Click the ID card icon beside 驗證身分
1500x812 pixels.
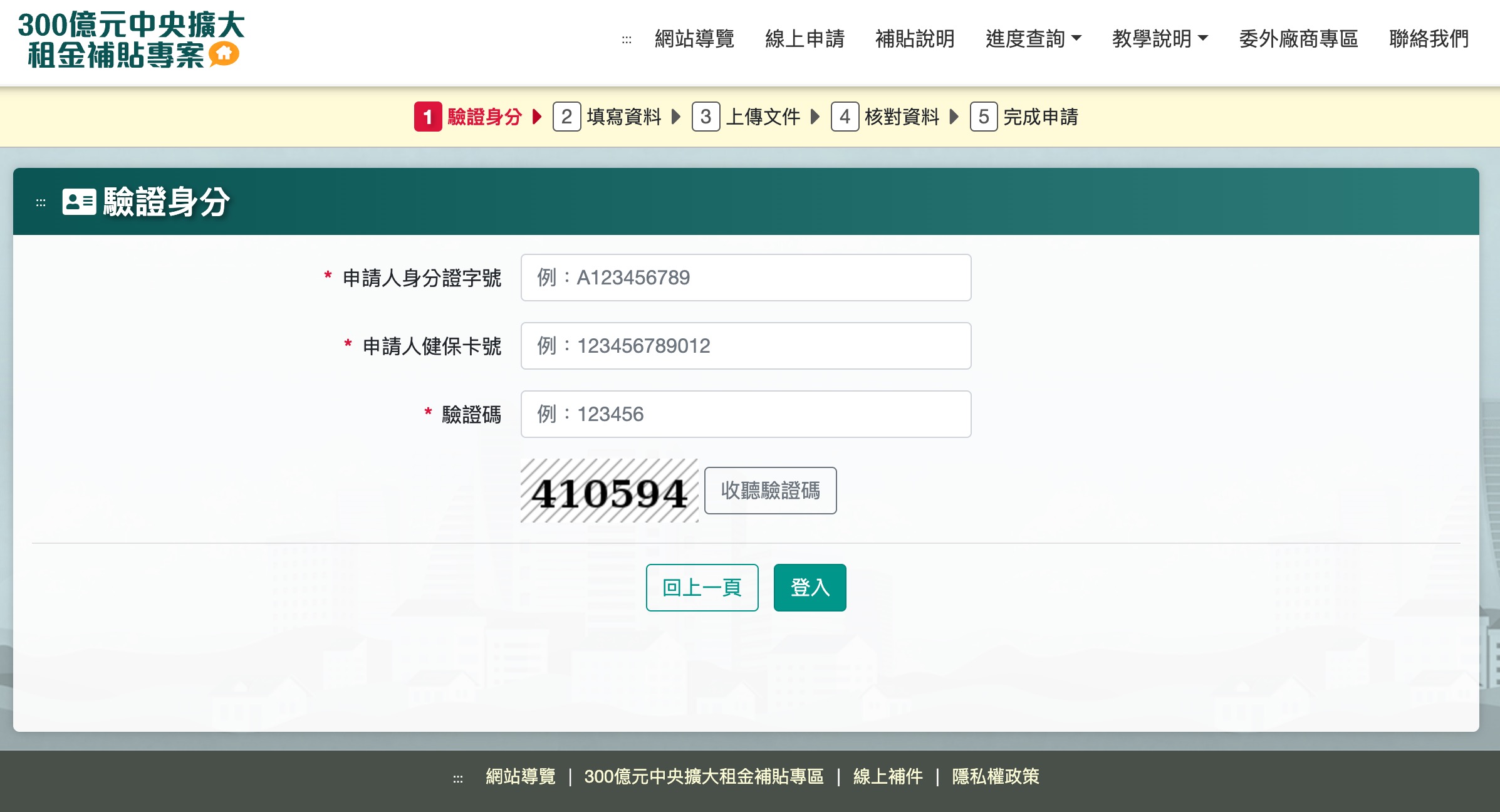point(79,202)
